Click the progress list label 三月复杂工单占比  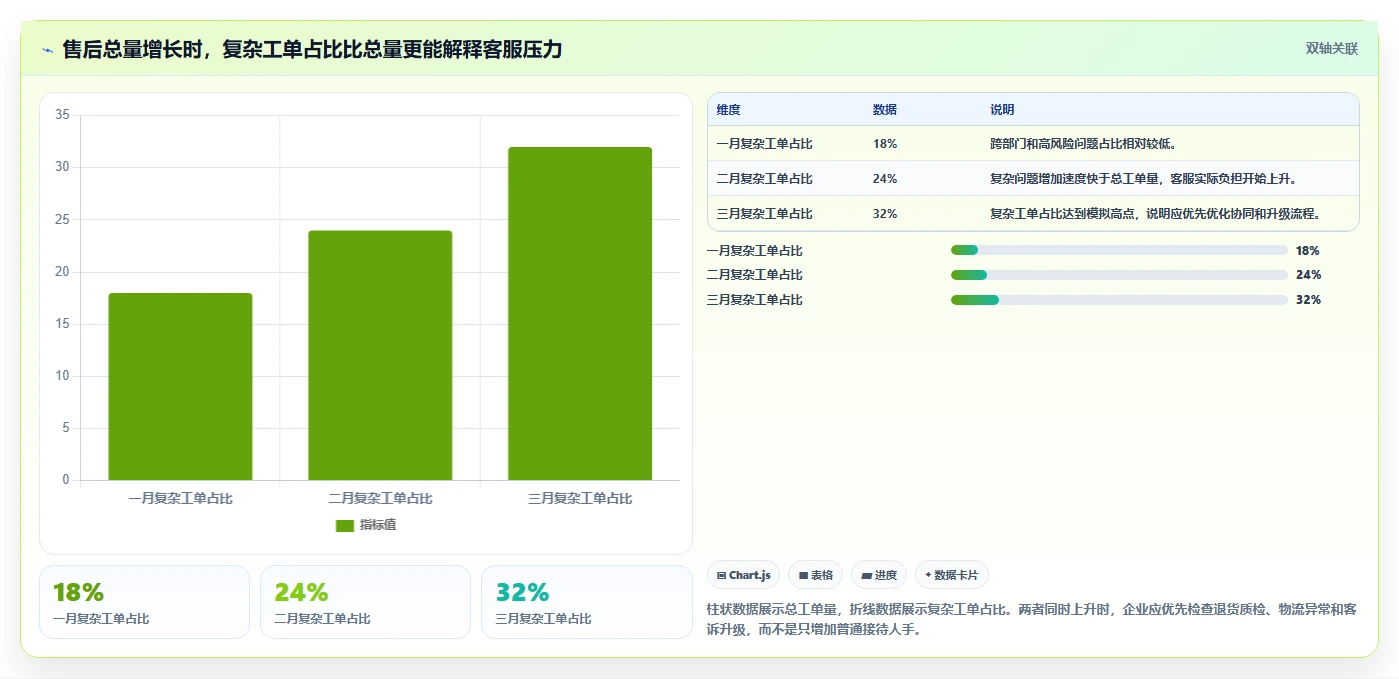tap(754, 300)
